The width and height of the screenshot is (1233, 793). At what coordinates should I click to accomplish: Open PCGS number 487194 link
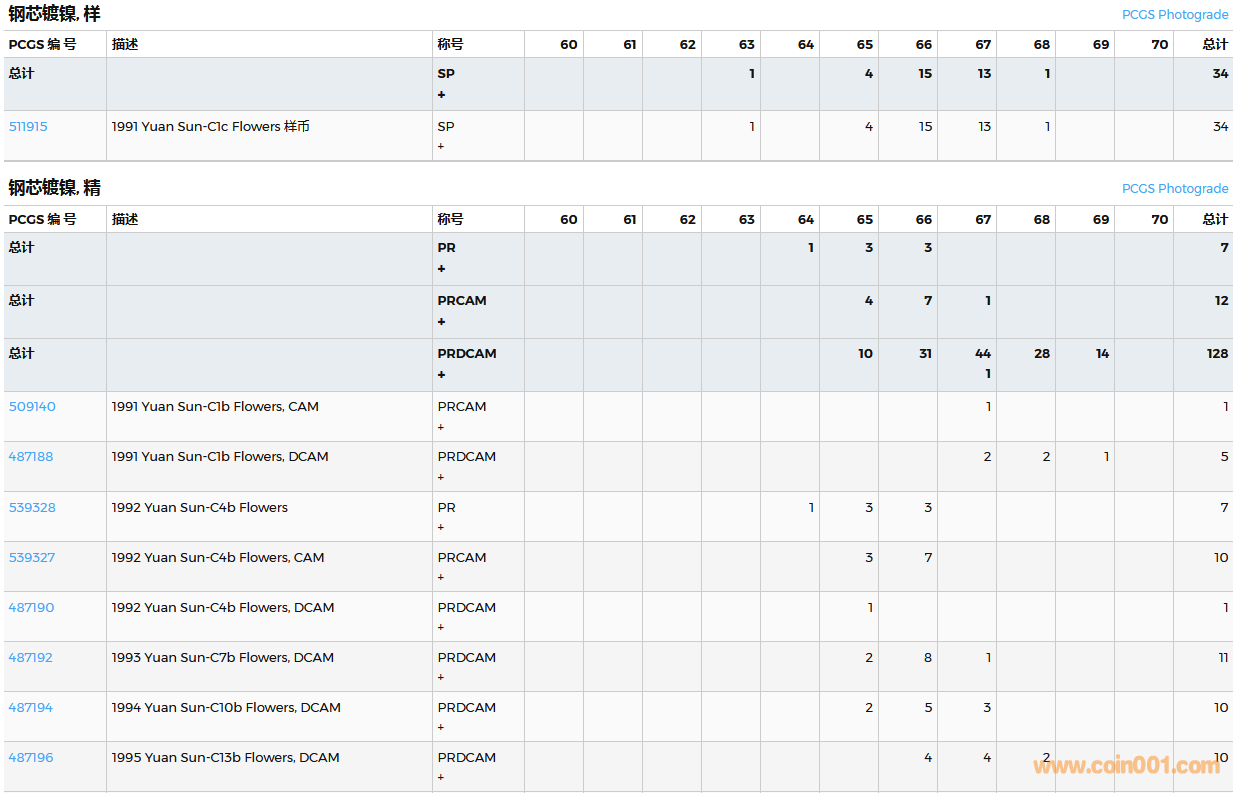[x=31, y=708]
